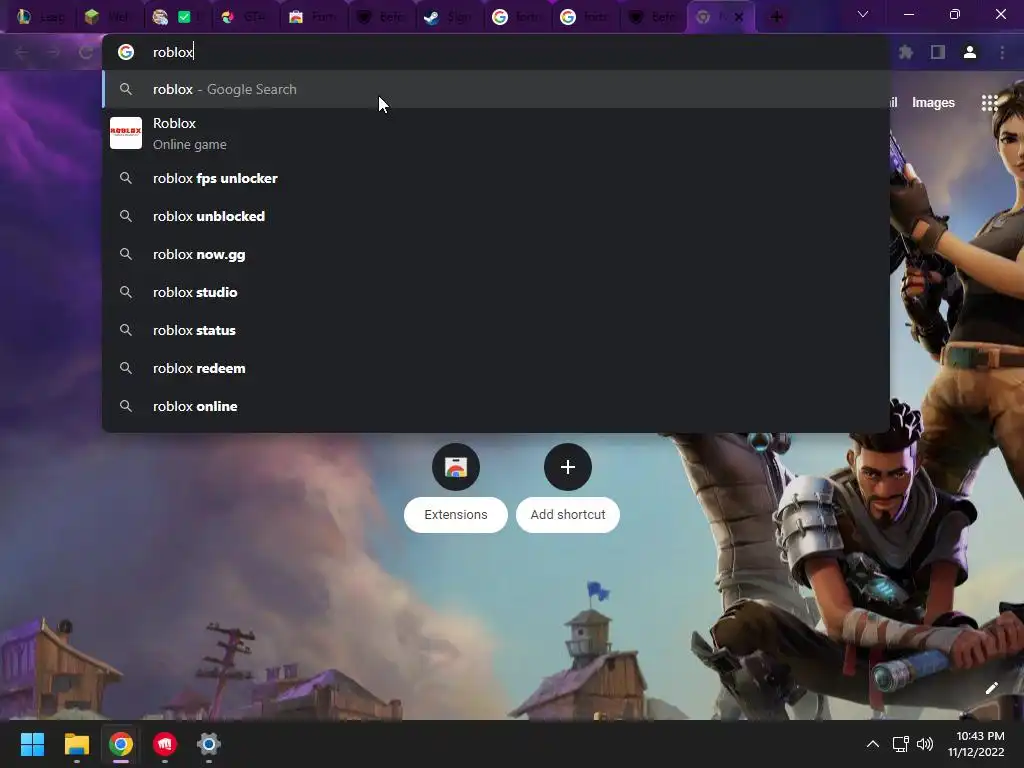Open the Extensions puzzle icon
Viewport: 1024px width, 768px height.
click(x=906, y=52)
